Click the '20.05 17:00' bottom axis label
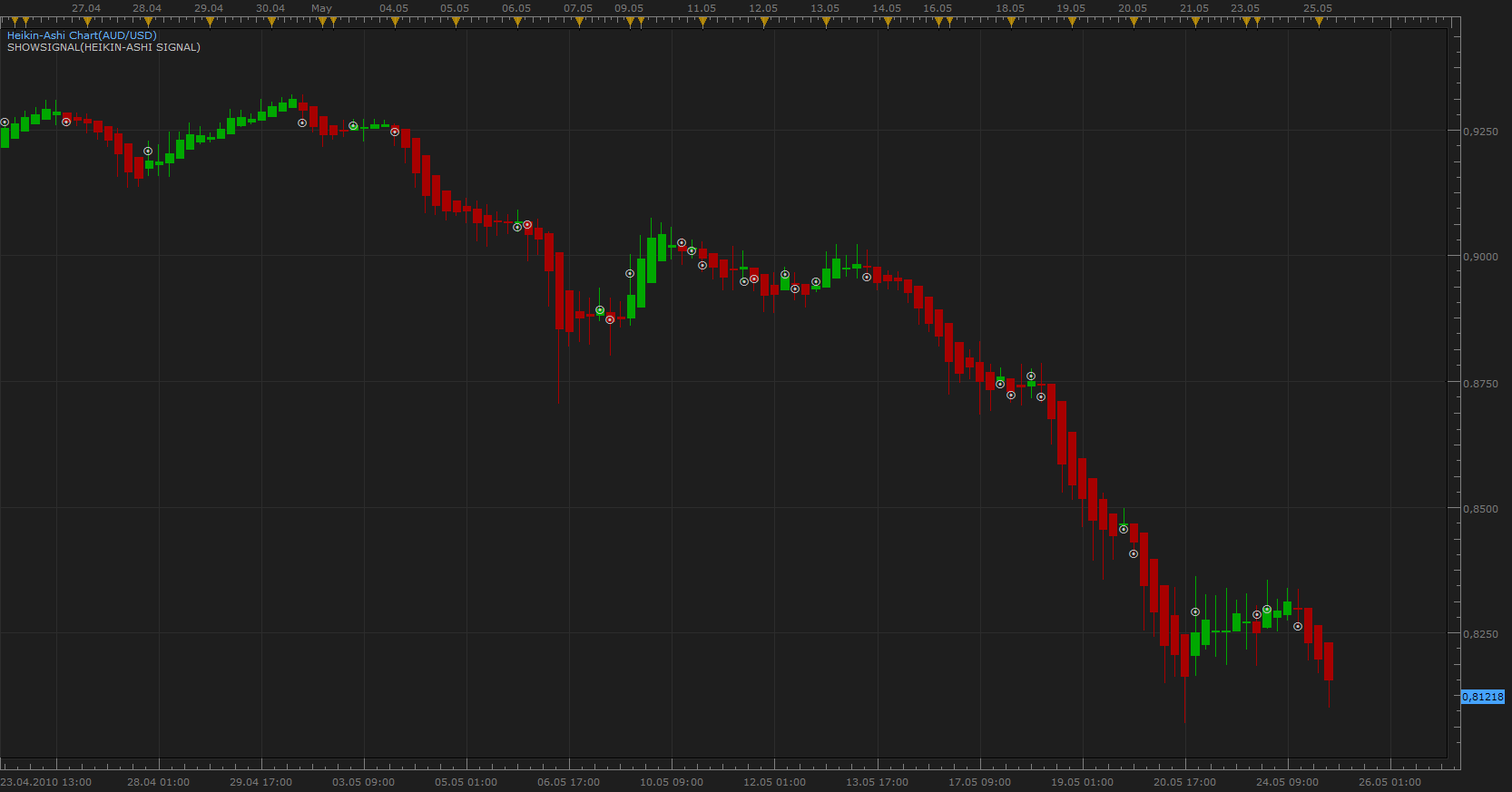 [1185, 782]
